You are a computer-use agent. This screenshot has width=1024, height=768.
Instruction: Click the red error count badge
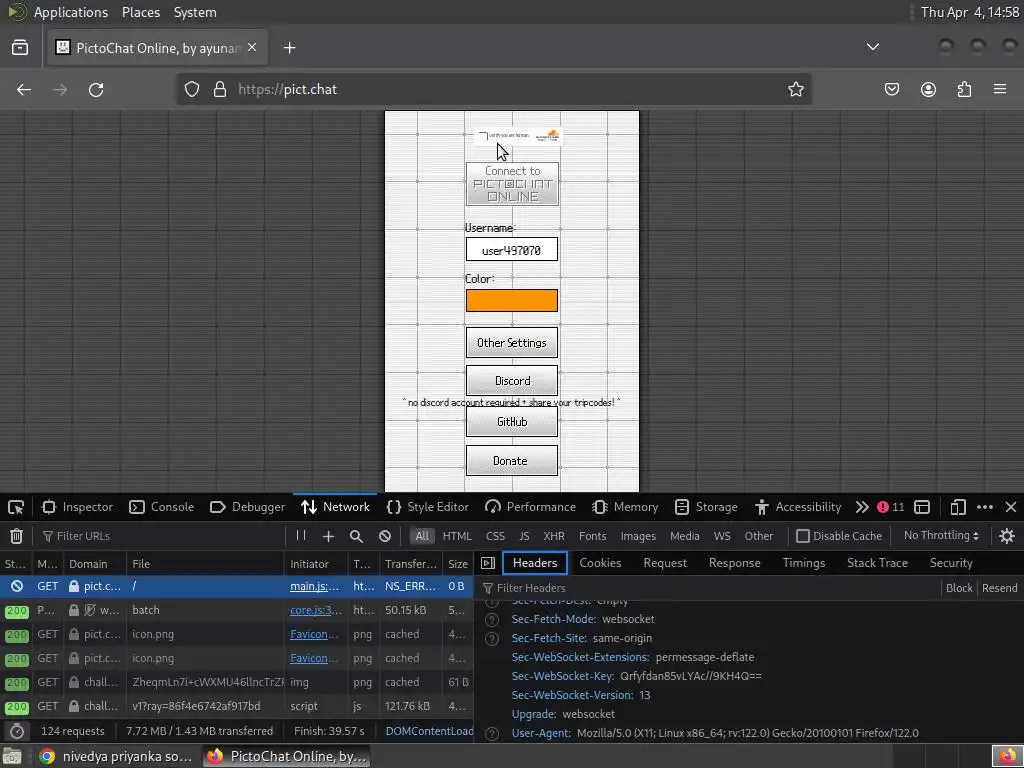(x=891, y=507)
